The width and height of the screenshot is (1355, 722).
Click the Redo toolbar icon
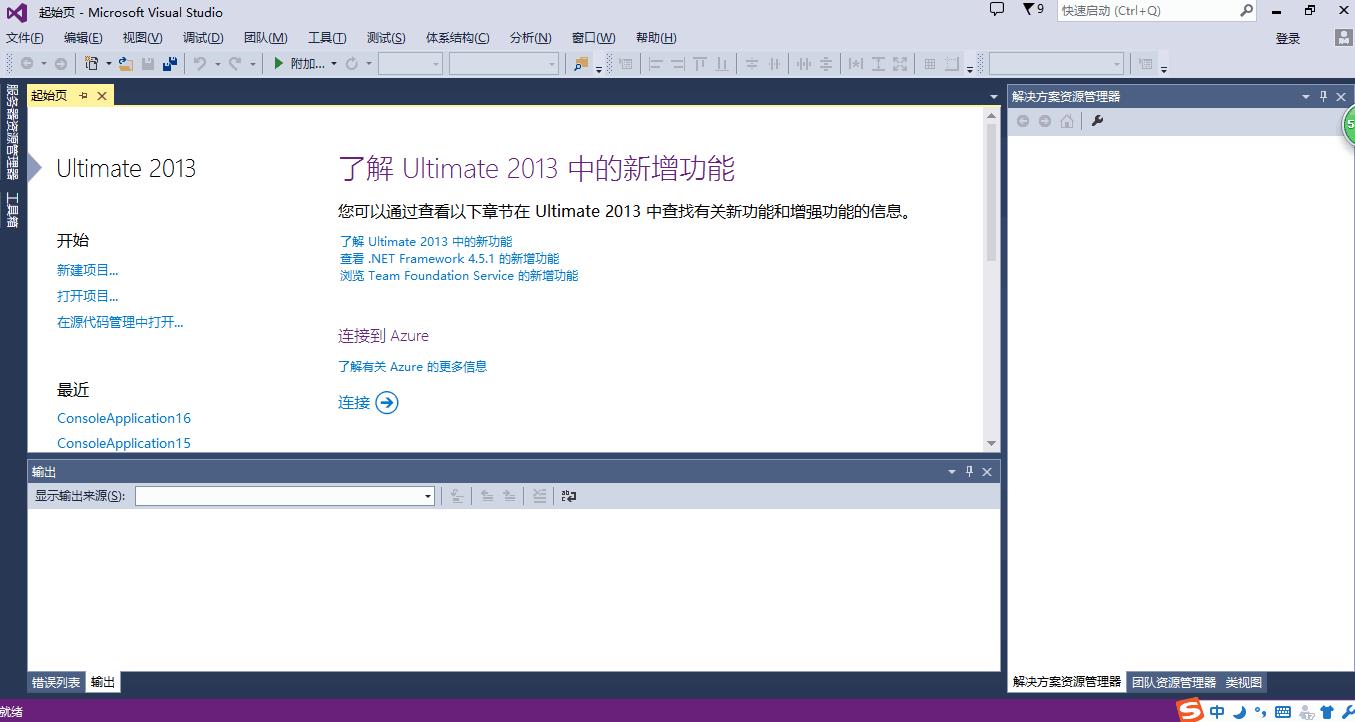pyautogui.click(x=235, y=63)
